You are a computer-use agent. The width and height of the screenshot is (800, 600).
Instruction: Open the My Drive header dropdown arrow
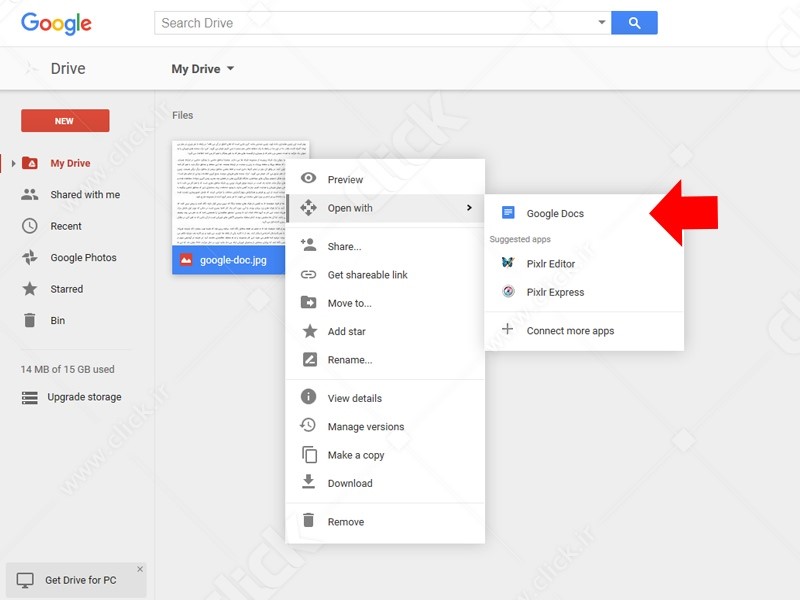point(230,69)
